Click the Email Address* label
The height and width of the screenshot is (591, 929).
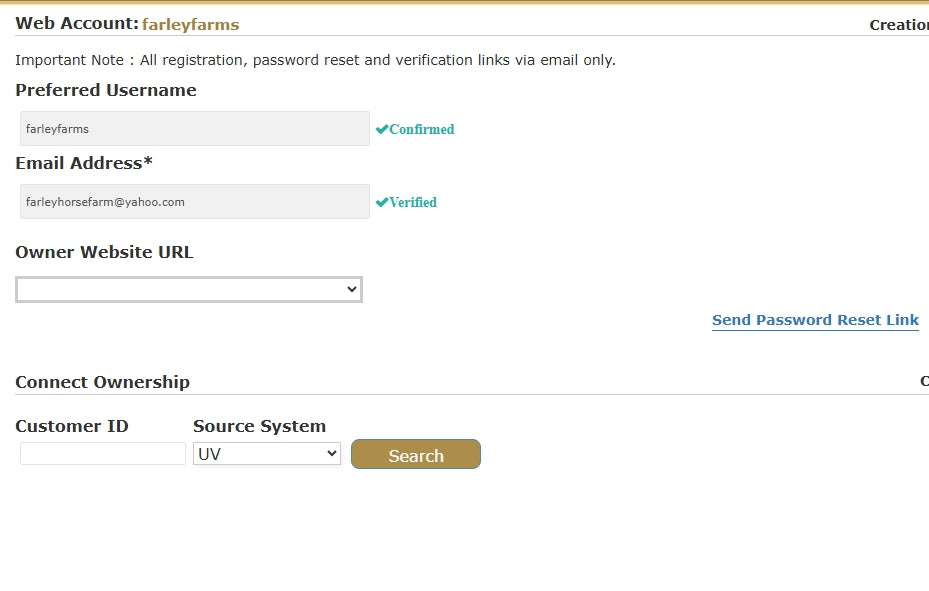click(84, 163)
